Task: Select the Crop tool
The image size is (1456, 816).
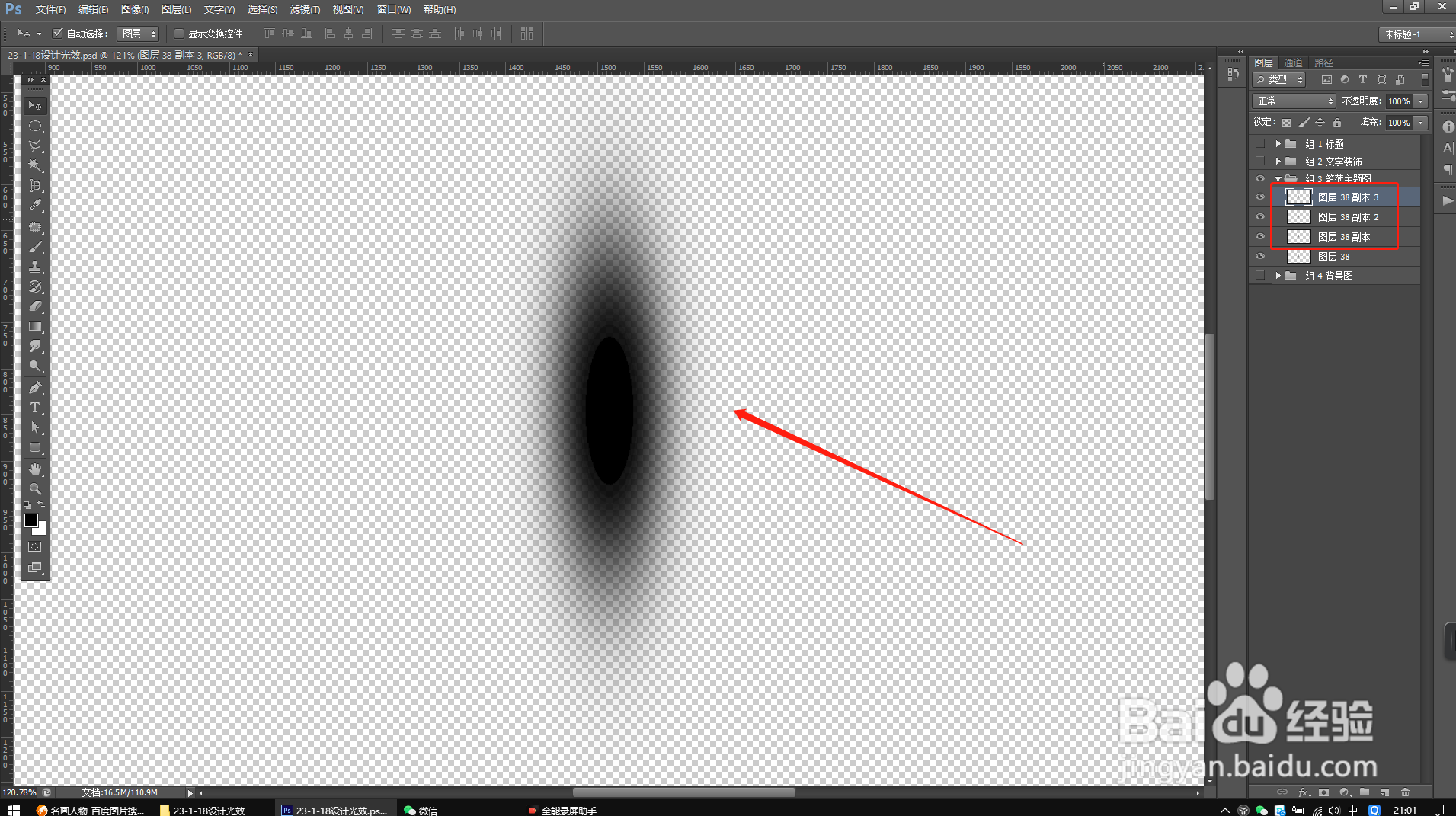Action: [35, 185]
